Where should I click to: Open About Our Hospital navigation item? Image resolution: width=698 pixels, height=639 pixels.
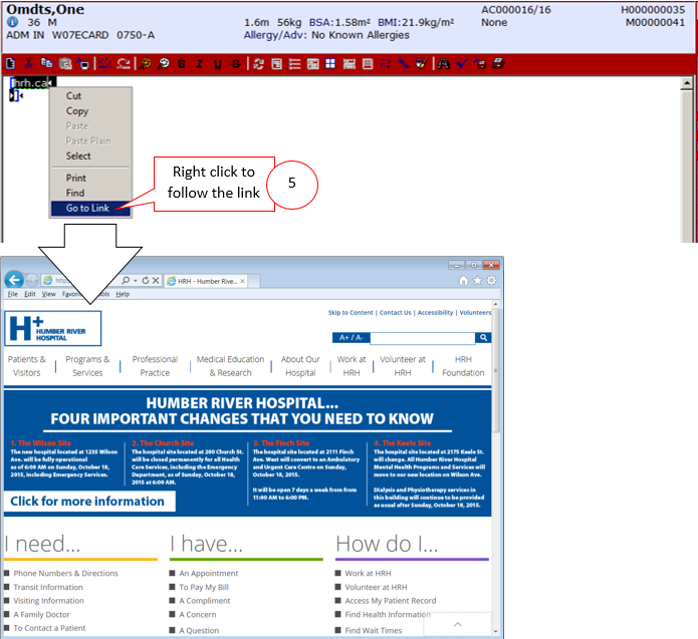pos(300,366)
